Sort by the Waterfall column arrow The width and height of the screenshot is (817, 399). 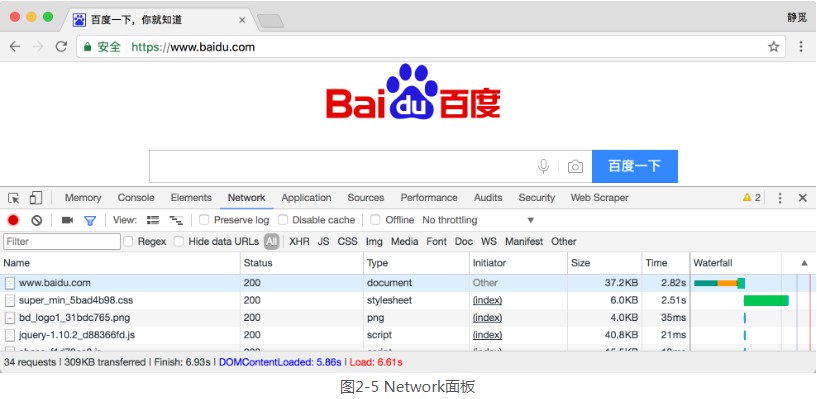(x=804, y=264)
